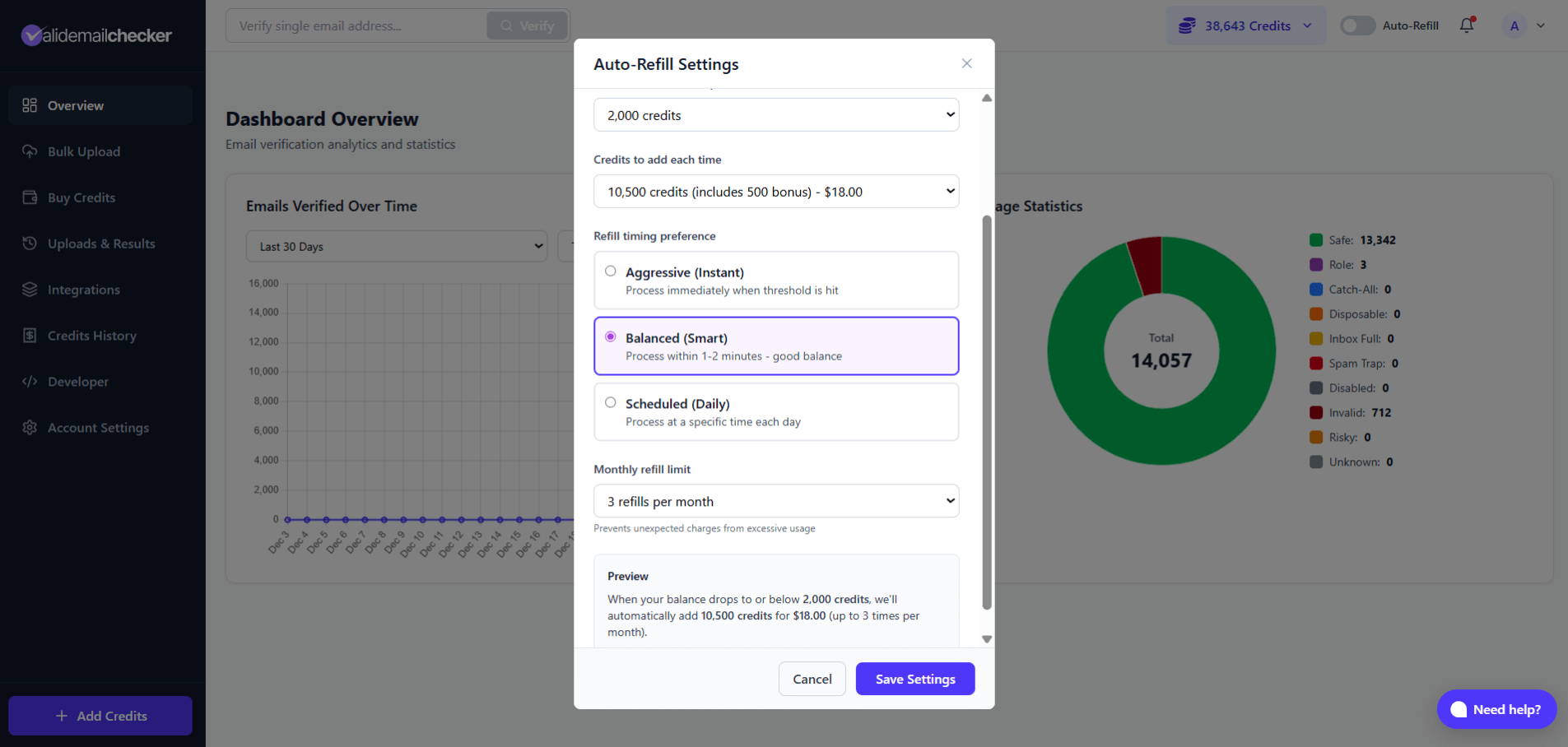View Credits History
Viewport: 1568px width, 747px height.
tap(91, 336)
